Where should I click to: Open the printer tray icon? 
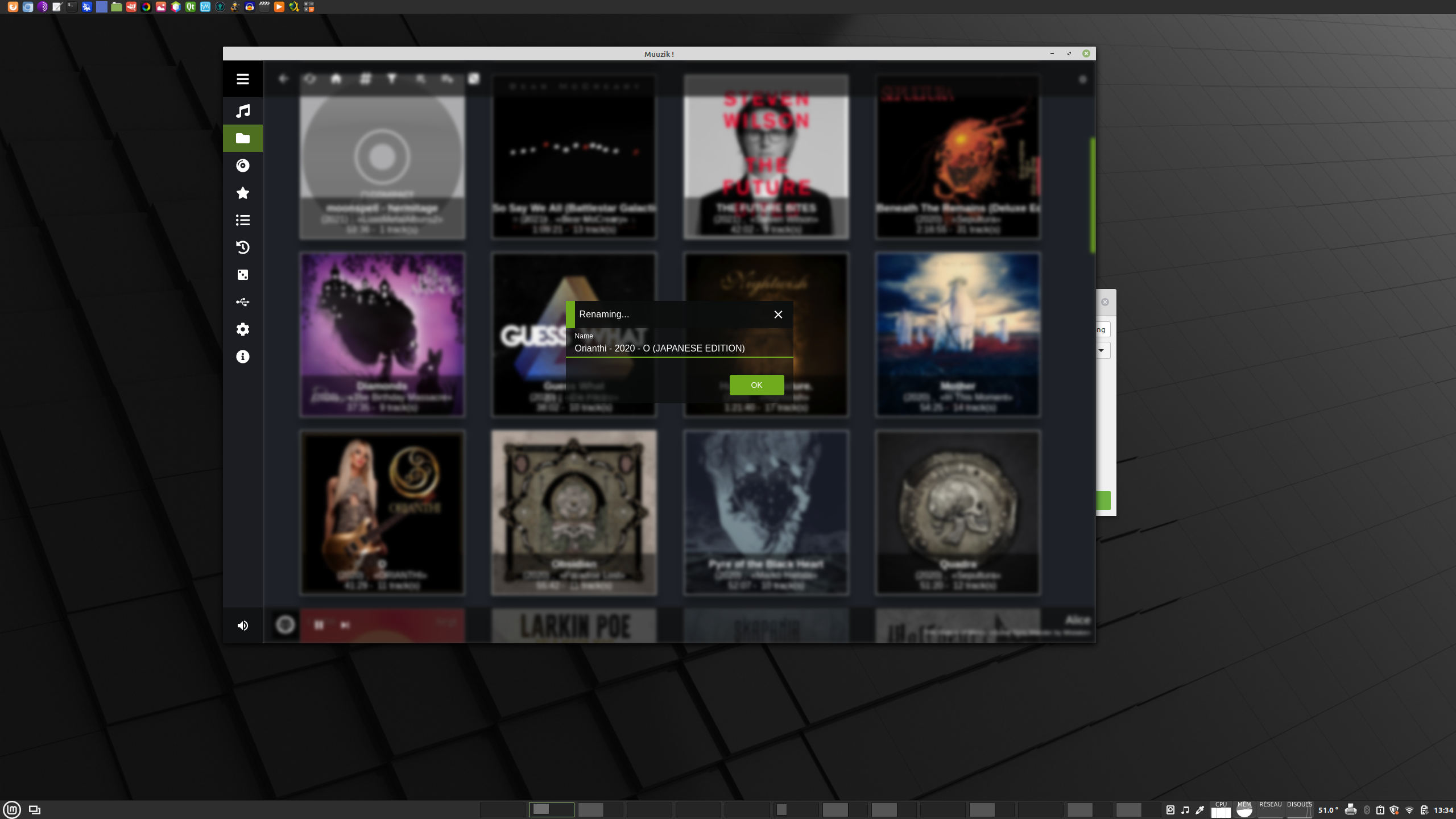[1351, 810]
